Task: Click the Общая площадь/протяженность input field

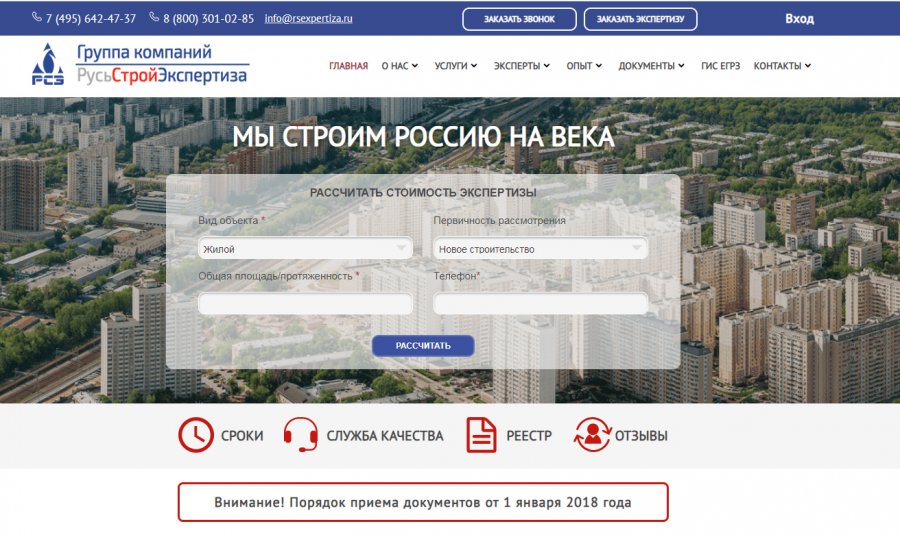Action: point(305,303)
